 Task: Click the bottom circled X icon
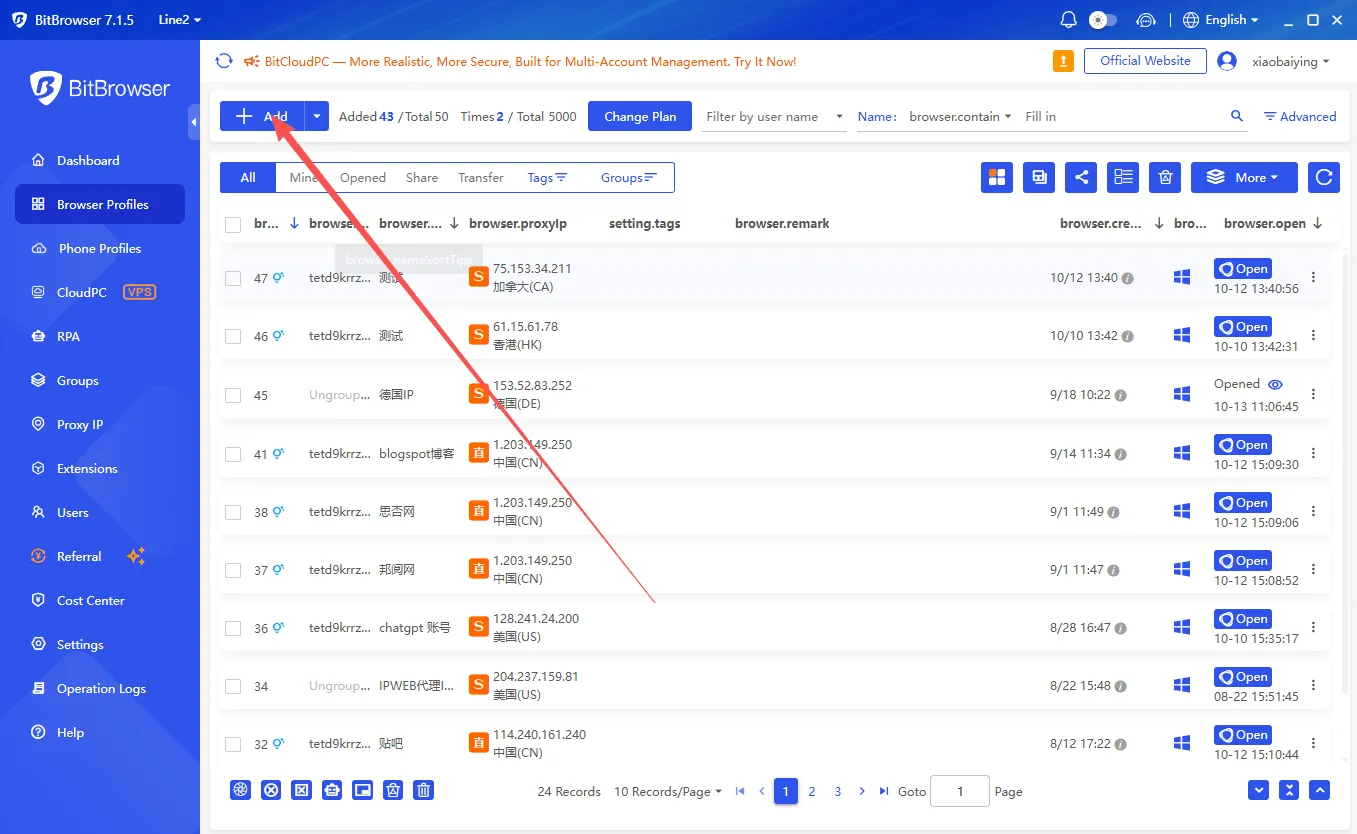[271, 790]
